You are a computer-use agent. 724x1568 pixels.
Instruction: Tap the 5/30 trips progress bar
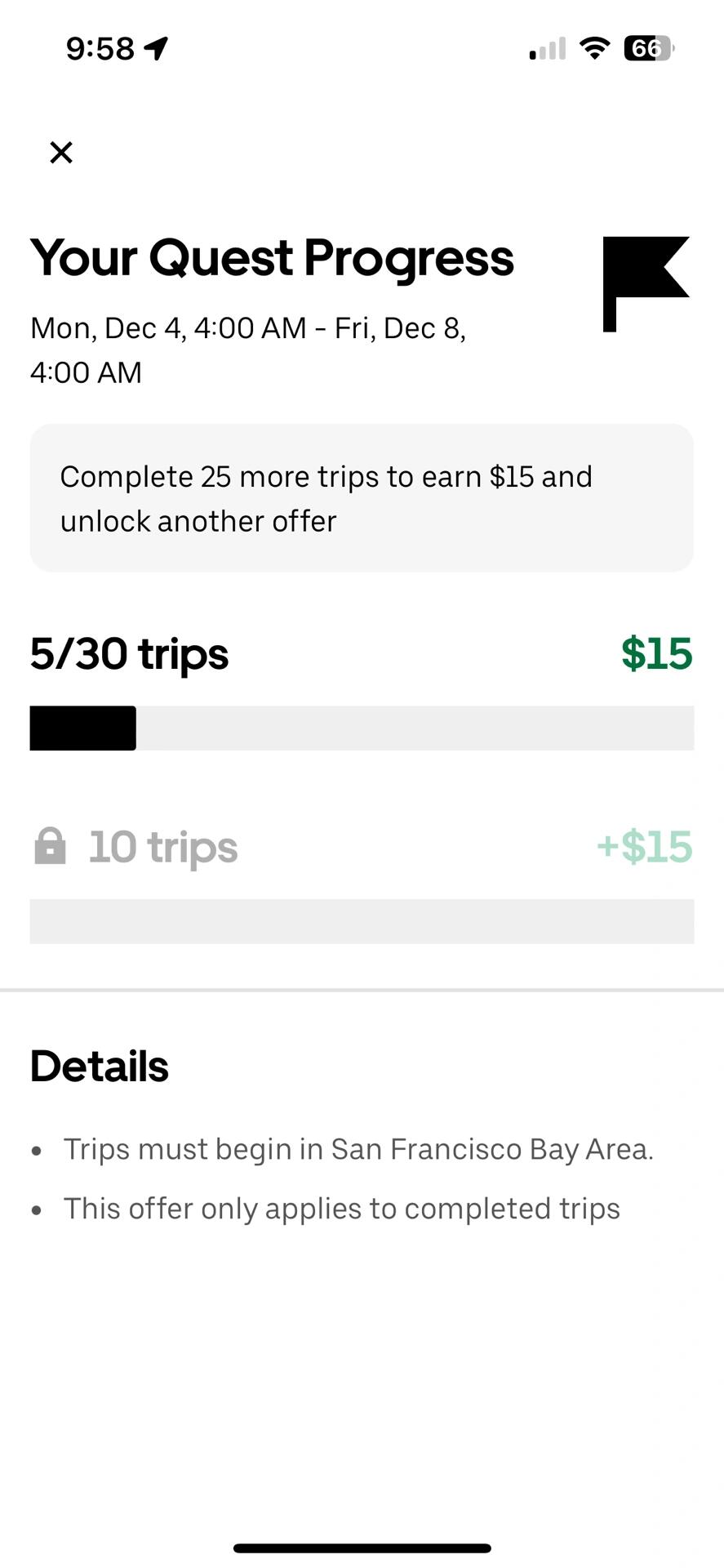362,728
